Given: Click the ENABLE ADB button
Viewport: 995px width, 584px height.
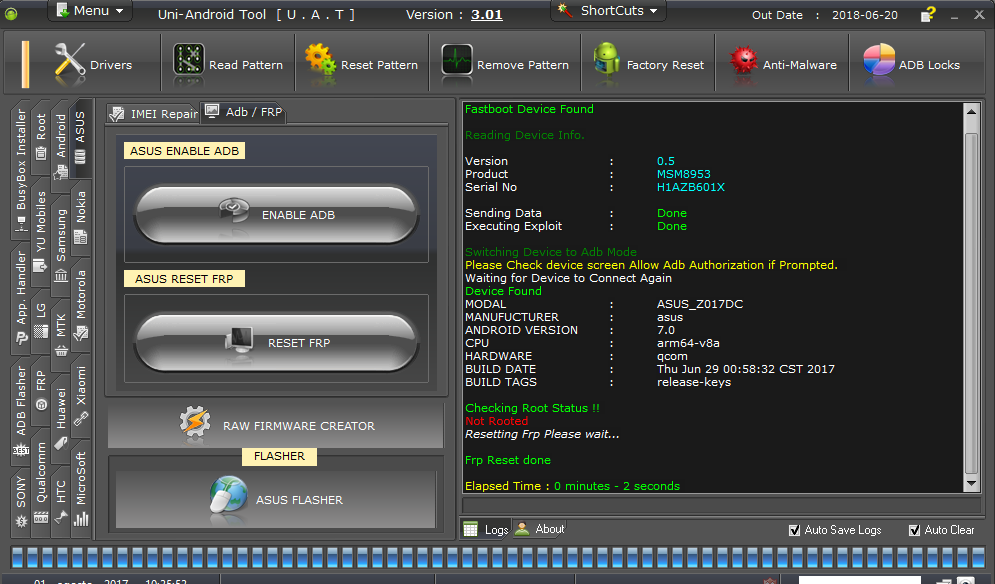Looking at the screenshot, I should click(276, 215).
